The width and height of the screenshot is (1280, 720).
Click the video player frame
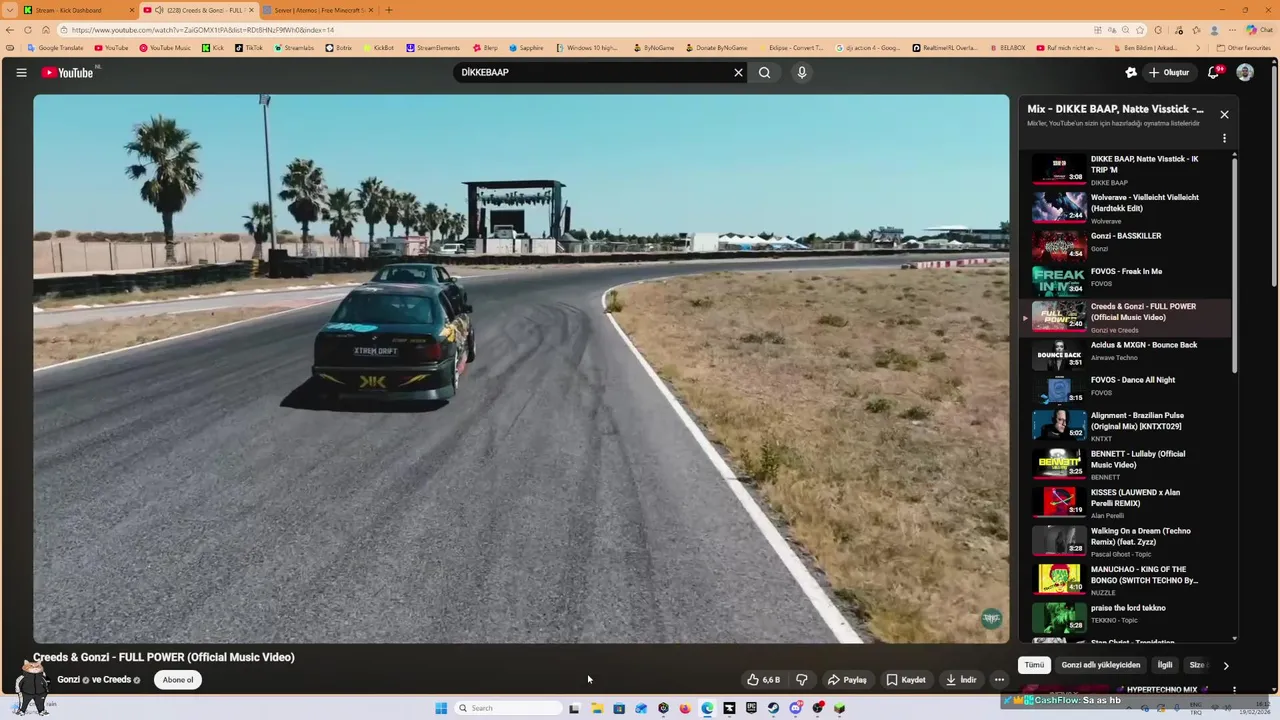click(x=521, y=369)
